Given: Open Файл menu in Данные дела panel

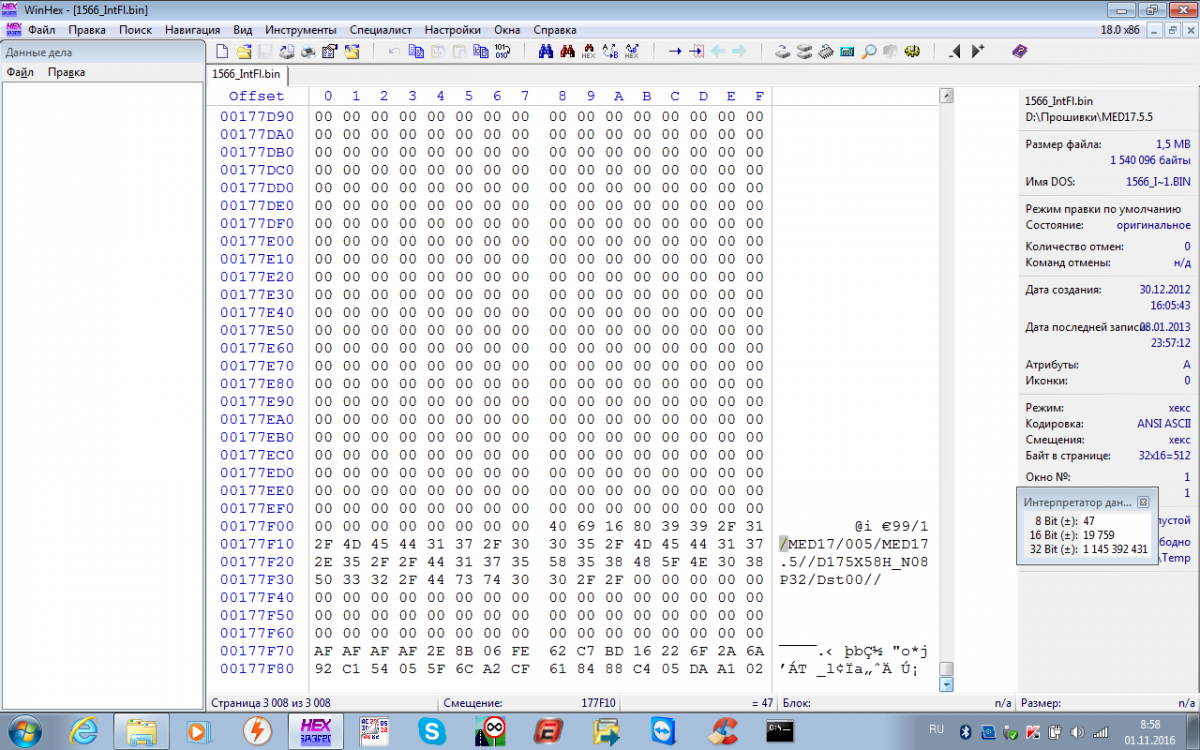Looking at the screenshot, I should 20,72.
